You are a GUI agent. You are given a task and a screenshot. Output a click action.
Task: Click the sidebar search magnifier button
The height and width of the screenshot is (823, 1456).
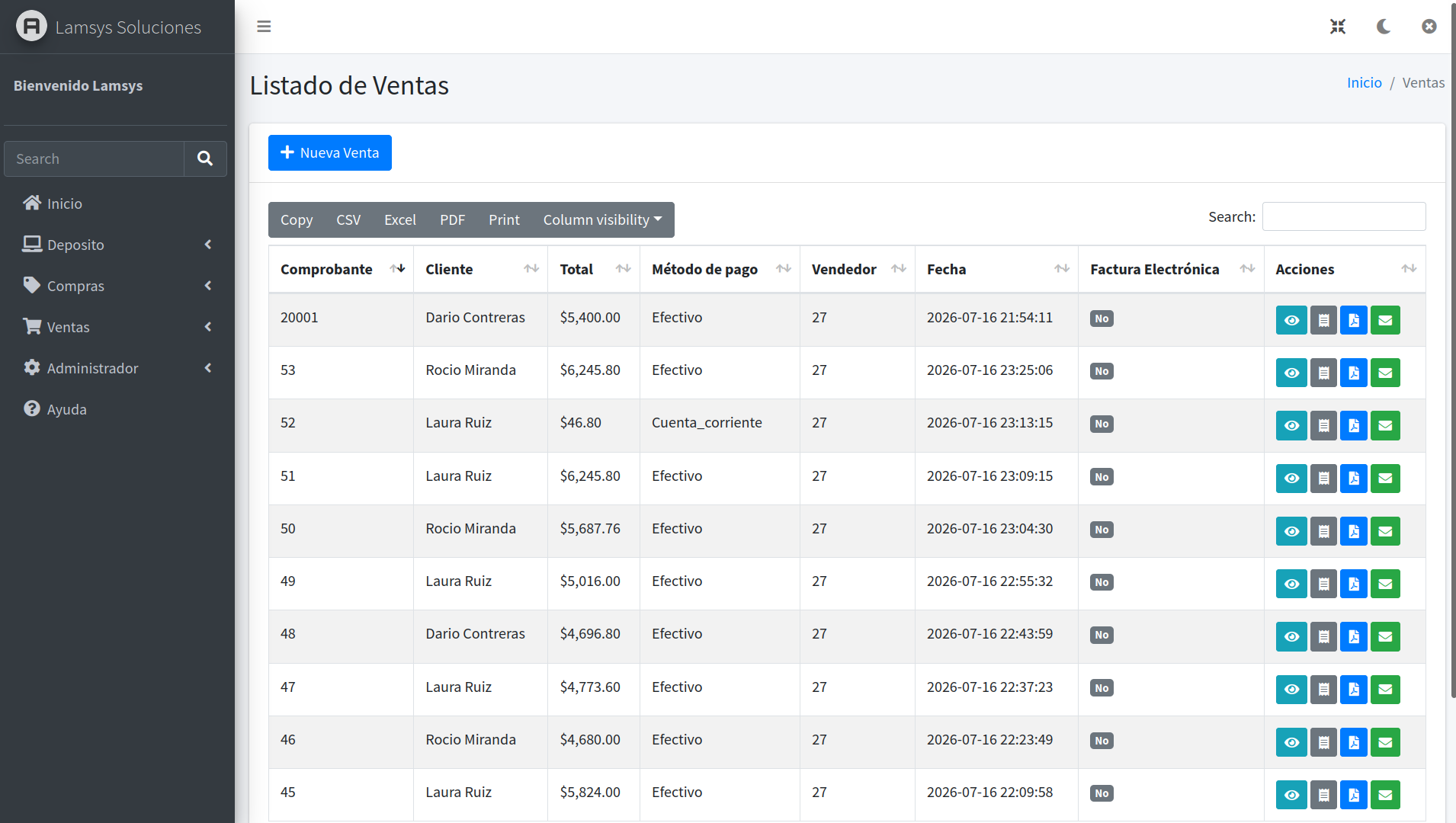[205, 159]
